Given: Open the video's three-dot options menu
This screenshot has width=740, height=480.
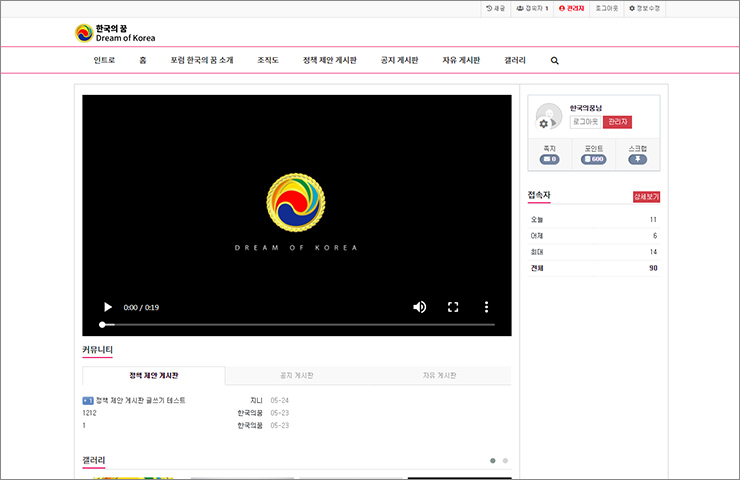Looking at the screenshot, I should (x=487, y=307).
